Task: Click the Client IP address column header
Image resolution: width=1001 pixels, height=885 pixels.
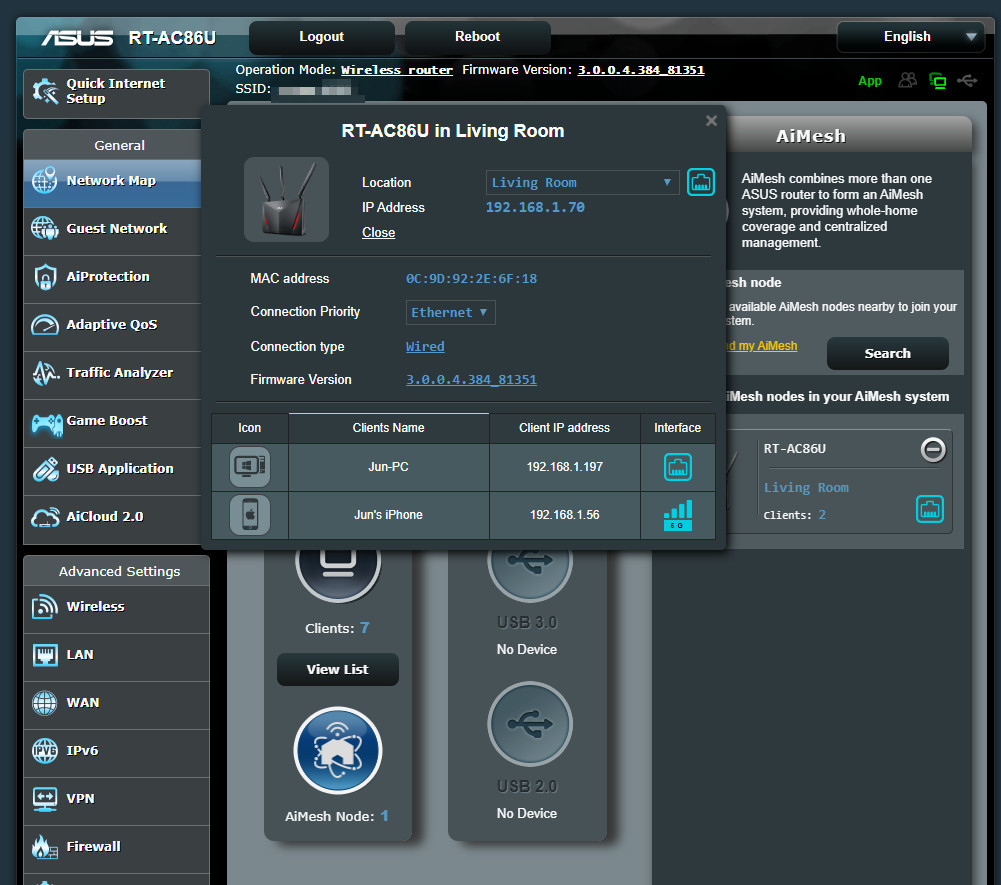Action: click(x=564, y=428)
